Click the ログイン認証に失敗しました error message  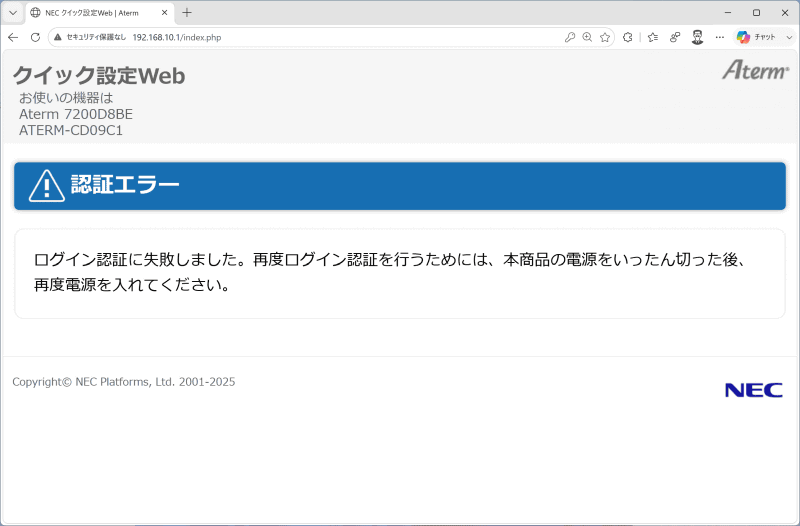tap(391, 272)
